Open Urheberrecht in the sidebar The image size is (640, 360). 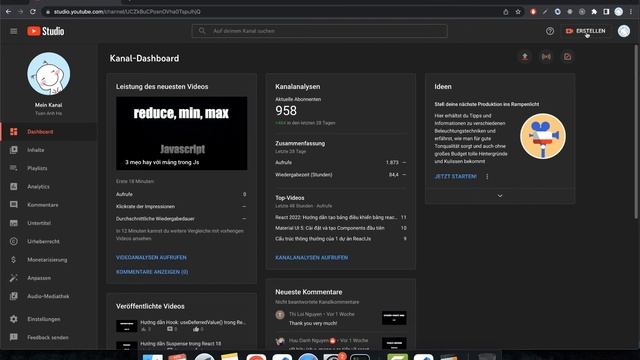[x=49, y=242]
